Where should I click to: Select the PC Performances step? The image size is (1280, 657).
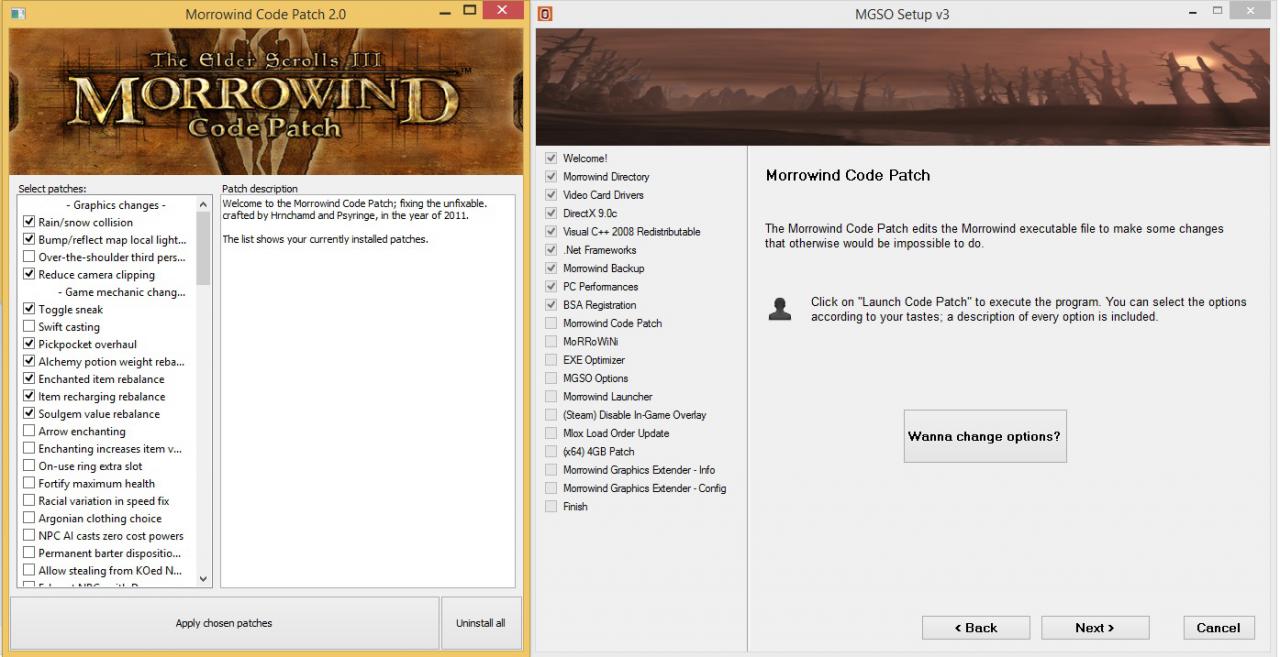(591, 287)
